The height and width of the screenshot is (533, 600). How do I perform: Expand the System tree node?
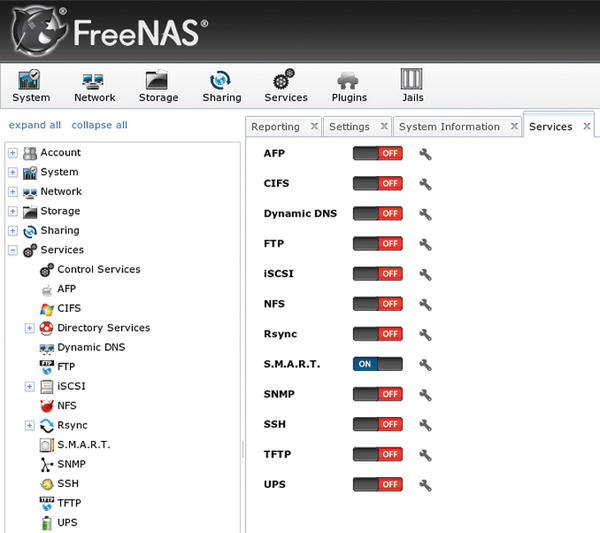coord(13,172)
